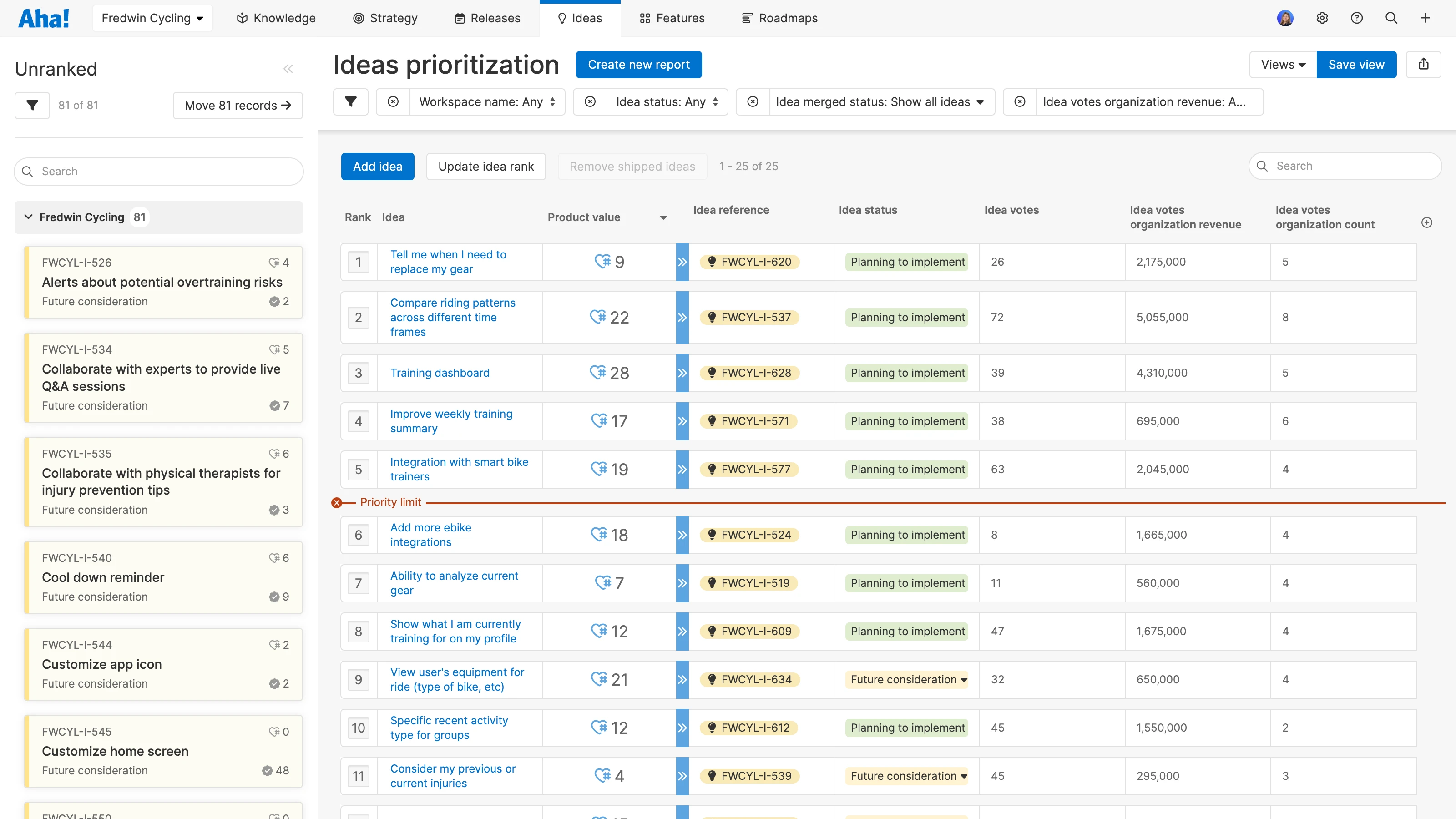Open the help question mark icon
Image resolution: width=1456 pixels, height=819 pixels.
[x=1356, y=18]
